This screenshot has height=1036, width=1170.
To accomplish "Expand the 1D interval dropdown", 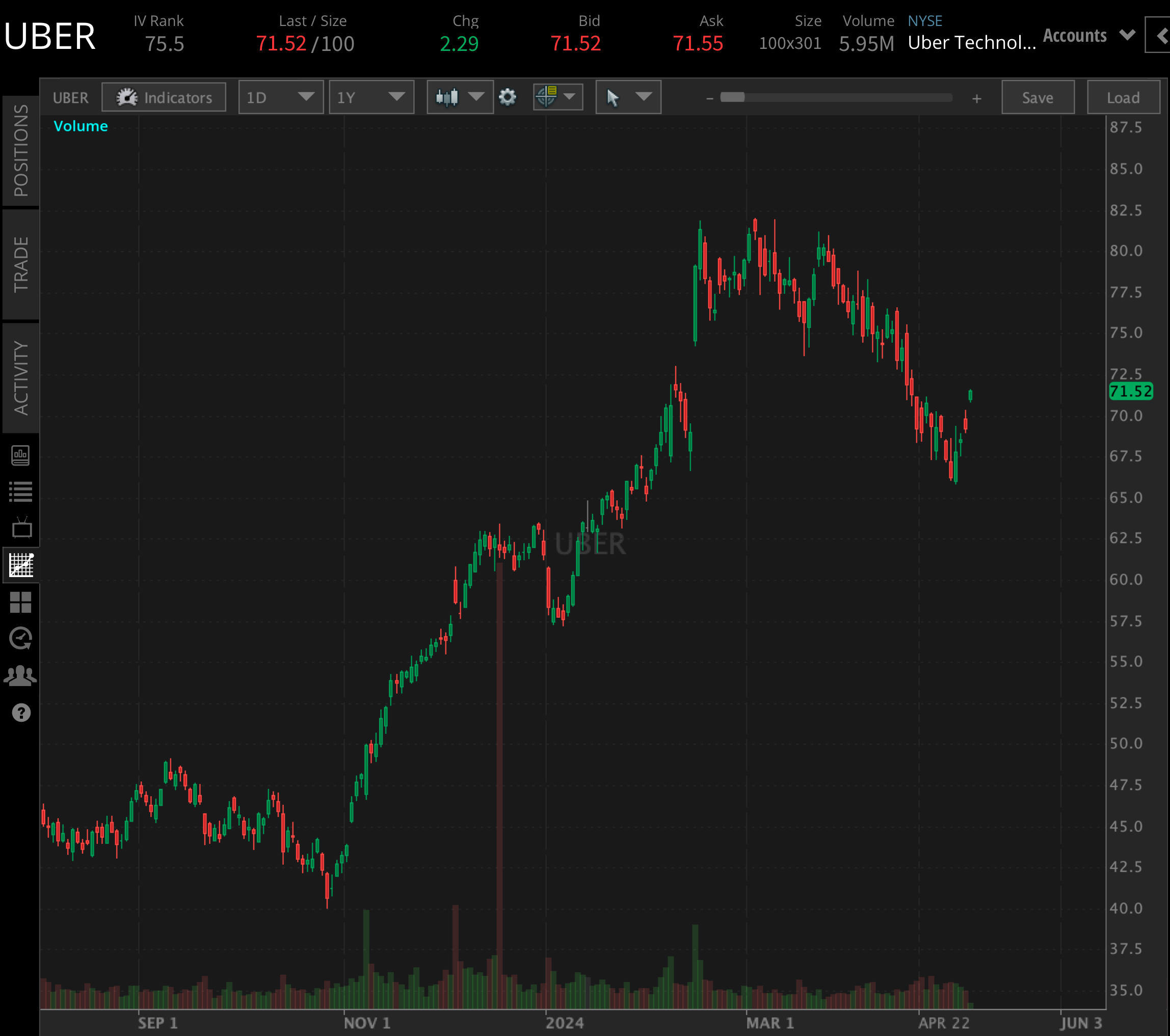I will point(280,97).
